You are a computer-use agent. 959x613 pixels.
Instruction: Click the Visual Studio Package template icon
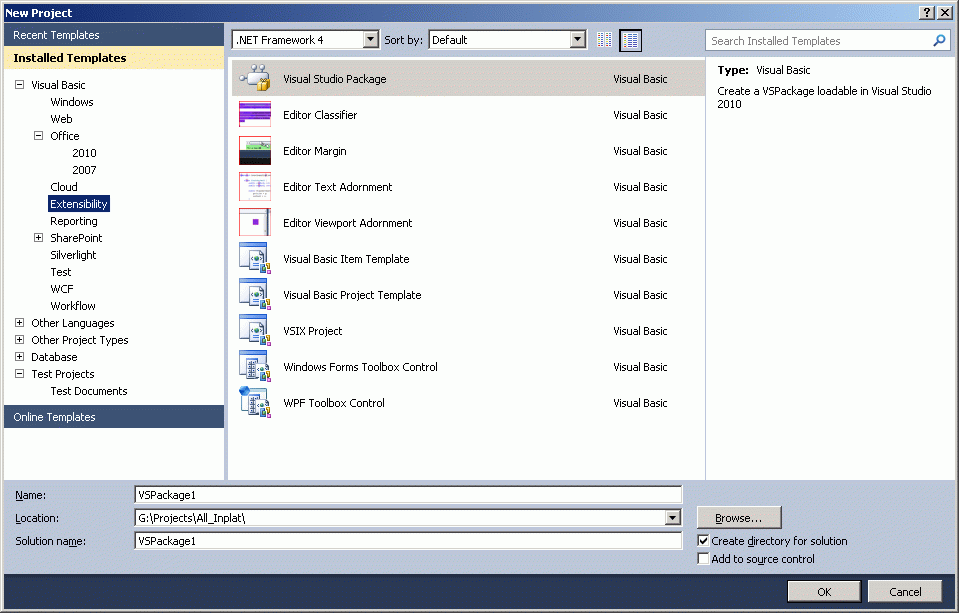point(255,78)
